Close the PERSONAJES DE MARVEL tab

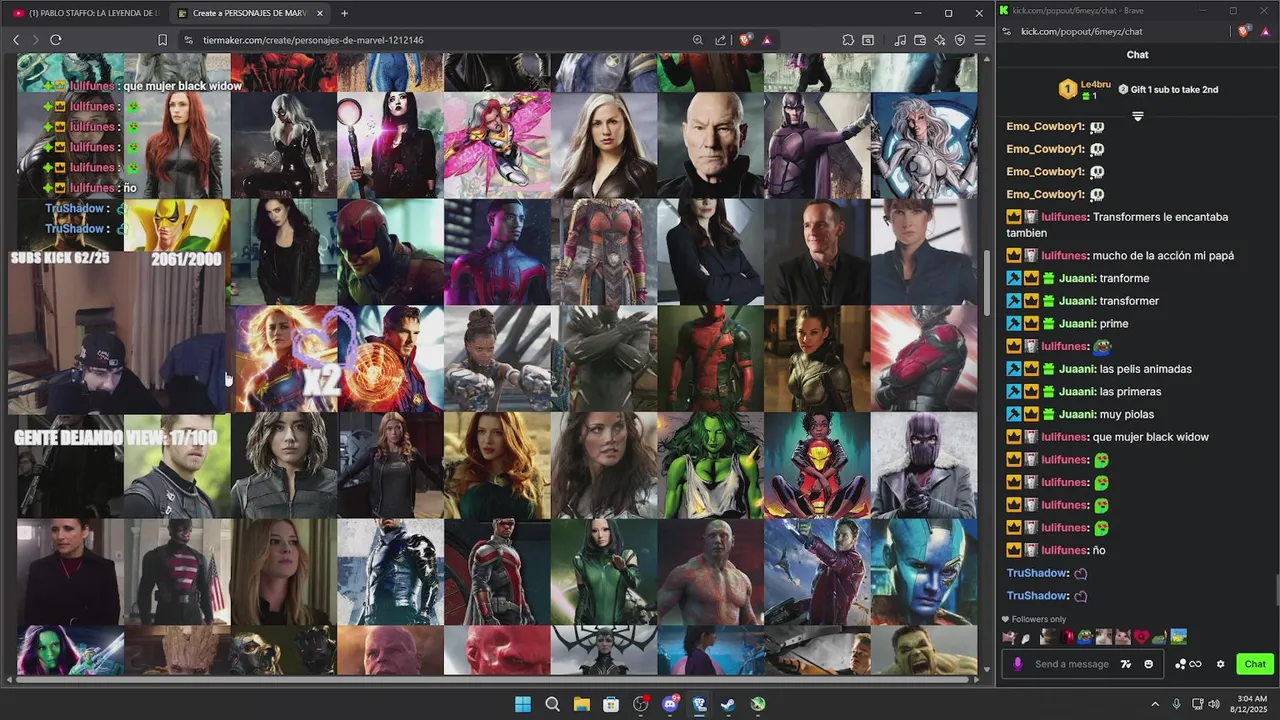tap(320, 13)
